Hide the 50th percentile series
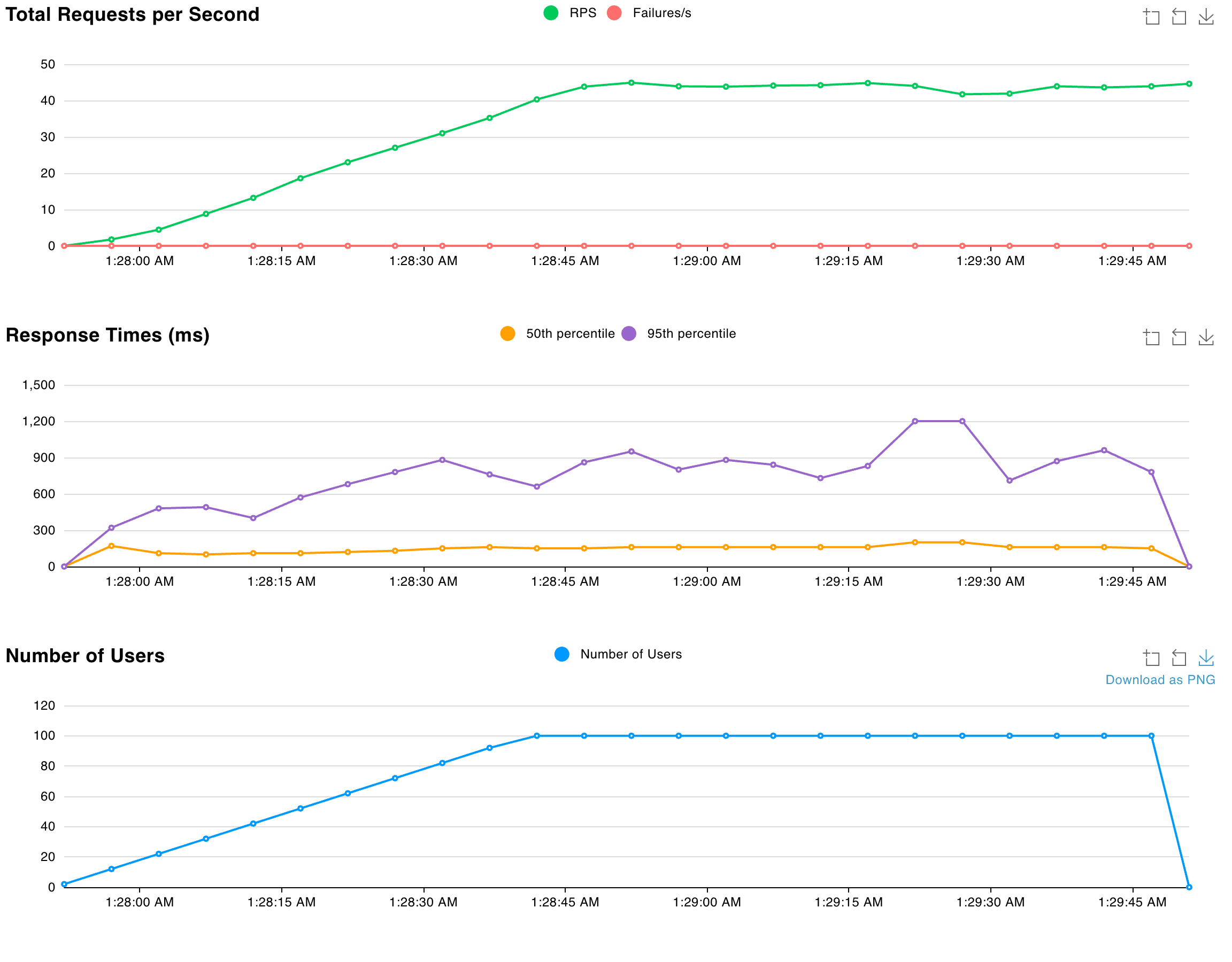 coord(569,334)
